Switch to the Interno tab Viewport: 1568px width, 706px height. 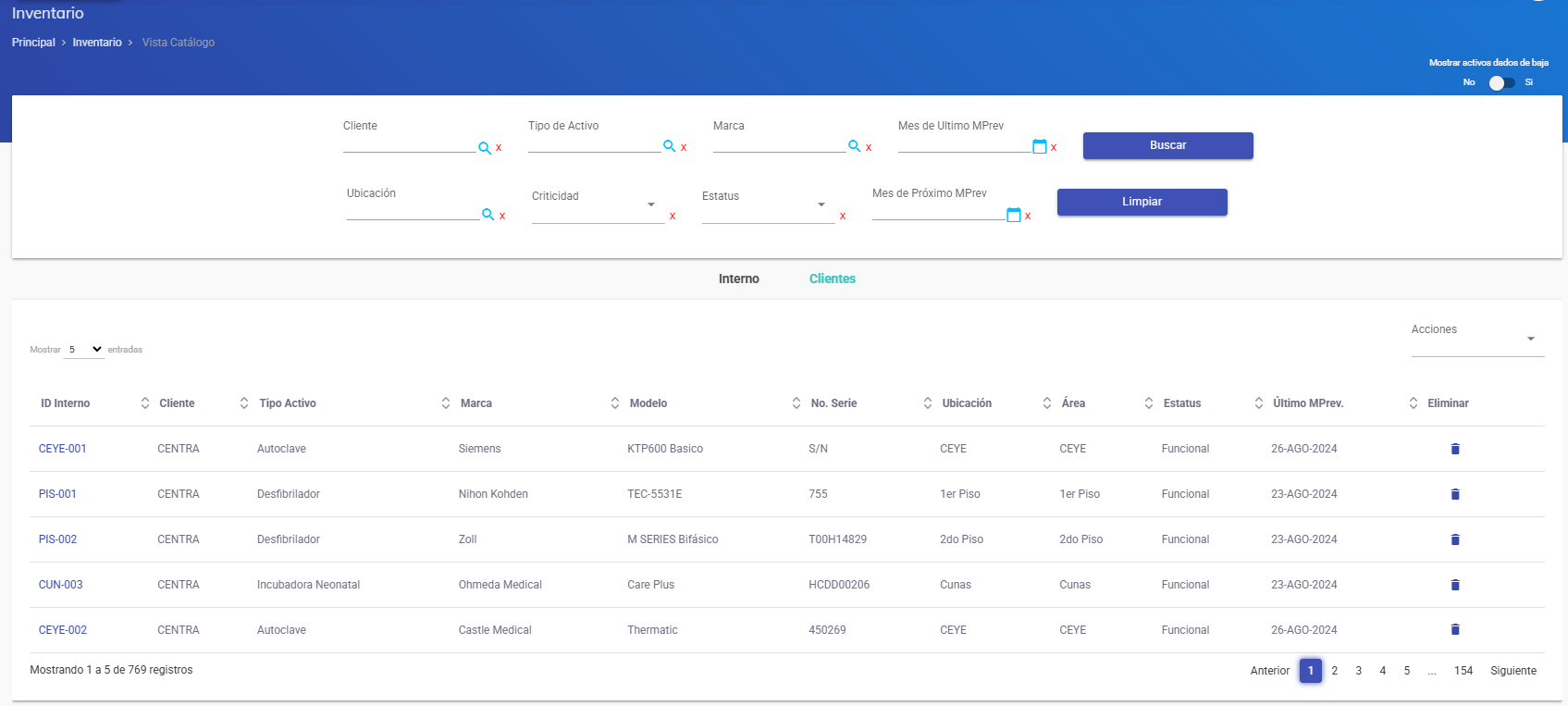738,279
